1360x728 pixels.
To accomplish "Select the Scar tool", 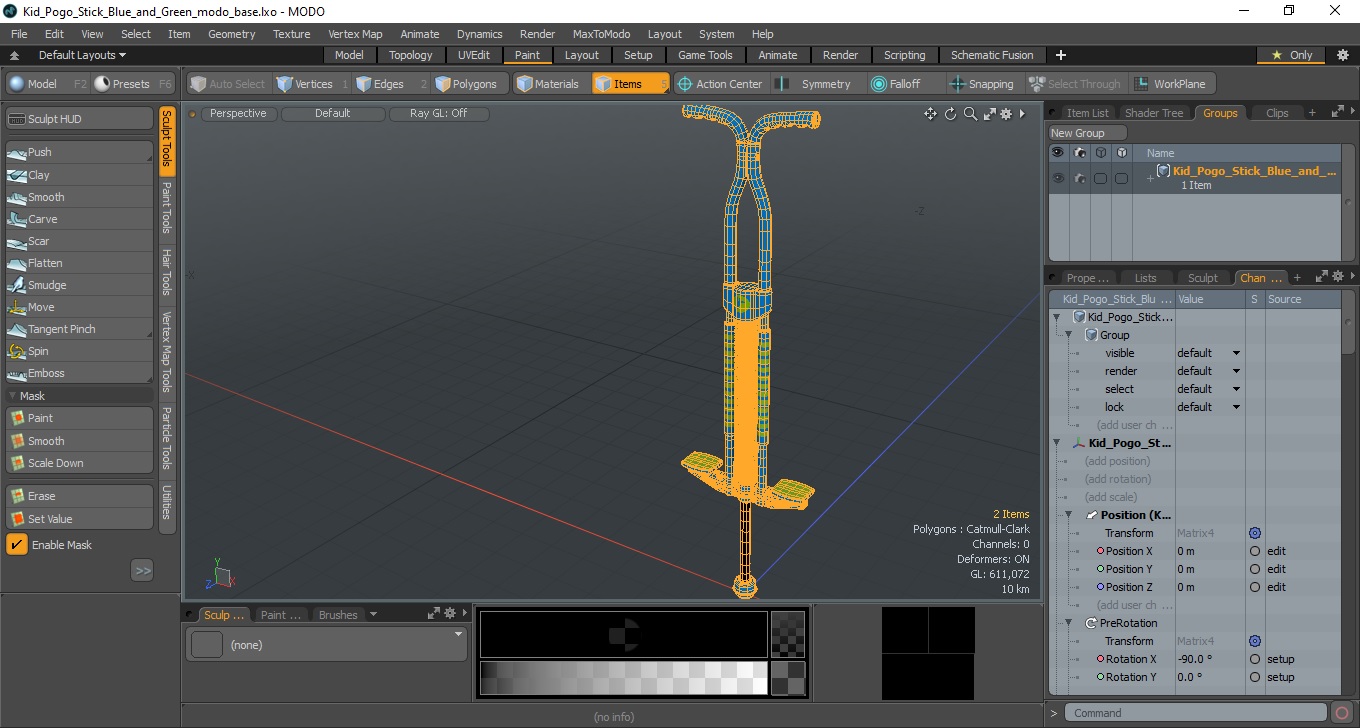I will (x=80, y=241).
